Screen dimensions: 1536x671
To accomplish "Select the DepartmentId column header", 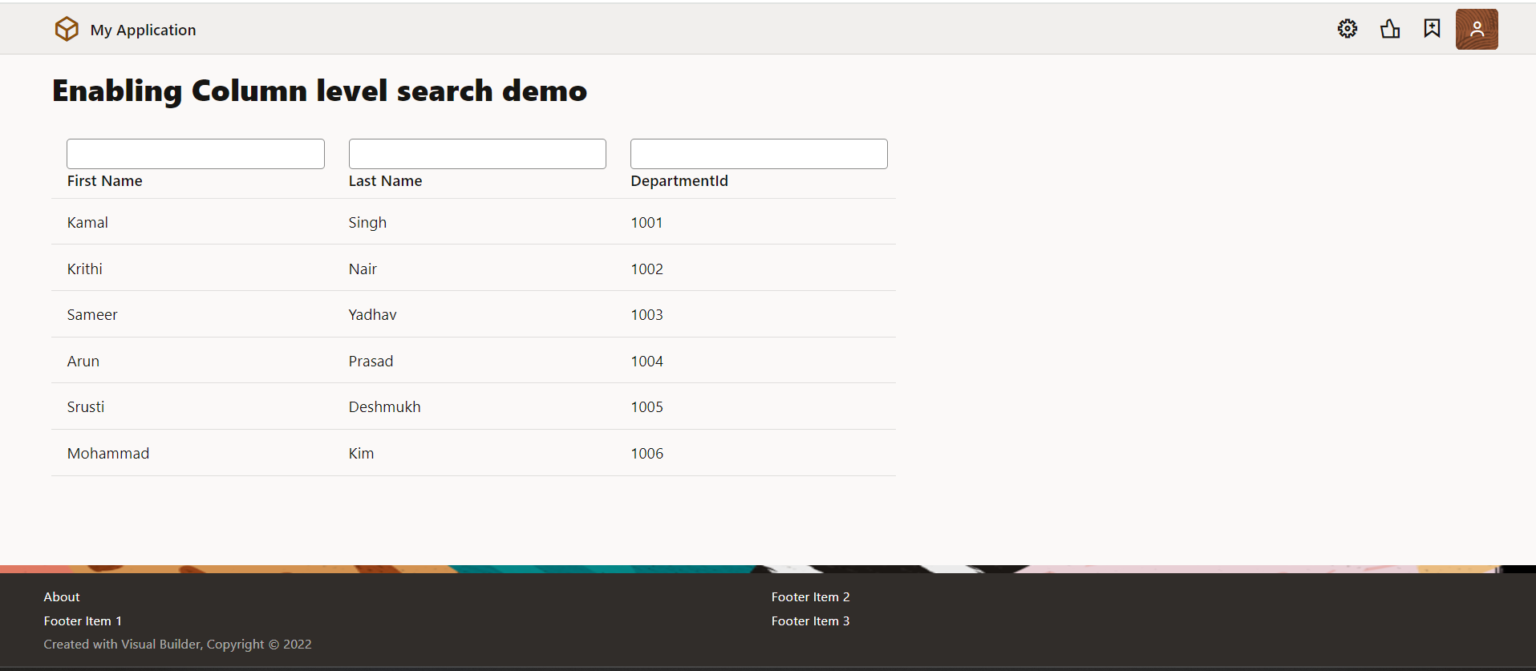I will [x=679, y=180].
